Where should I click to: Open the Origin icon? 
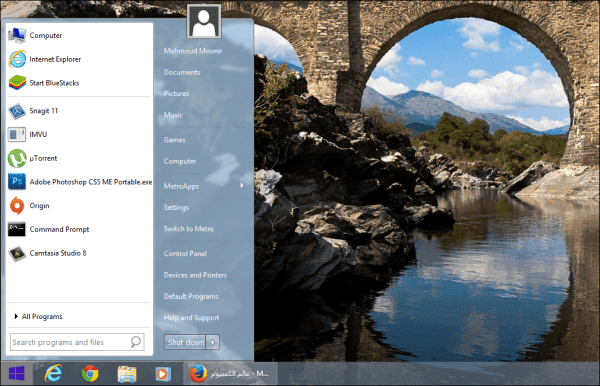[17, 205]
